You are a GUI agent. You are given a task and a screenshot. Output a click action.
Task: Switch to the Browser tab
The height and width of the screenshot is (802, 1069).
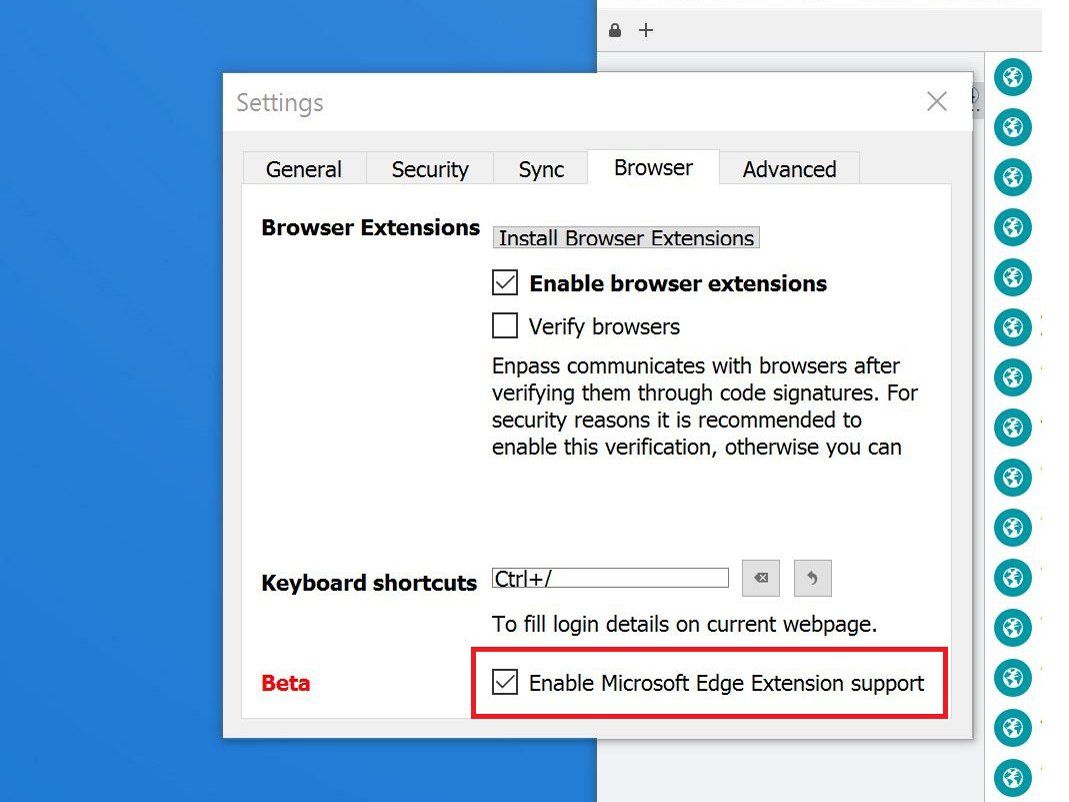(x=652, y=168)
